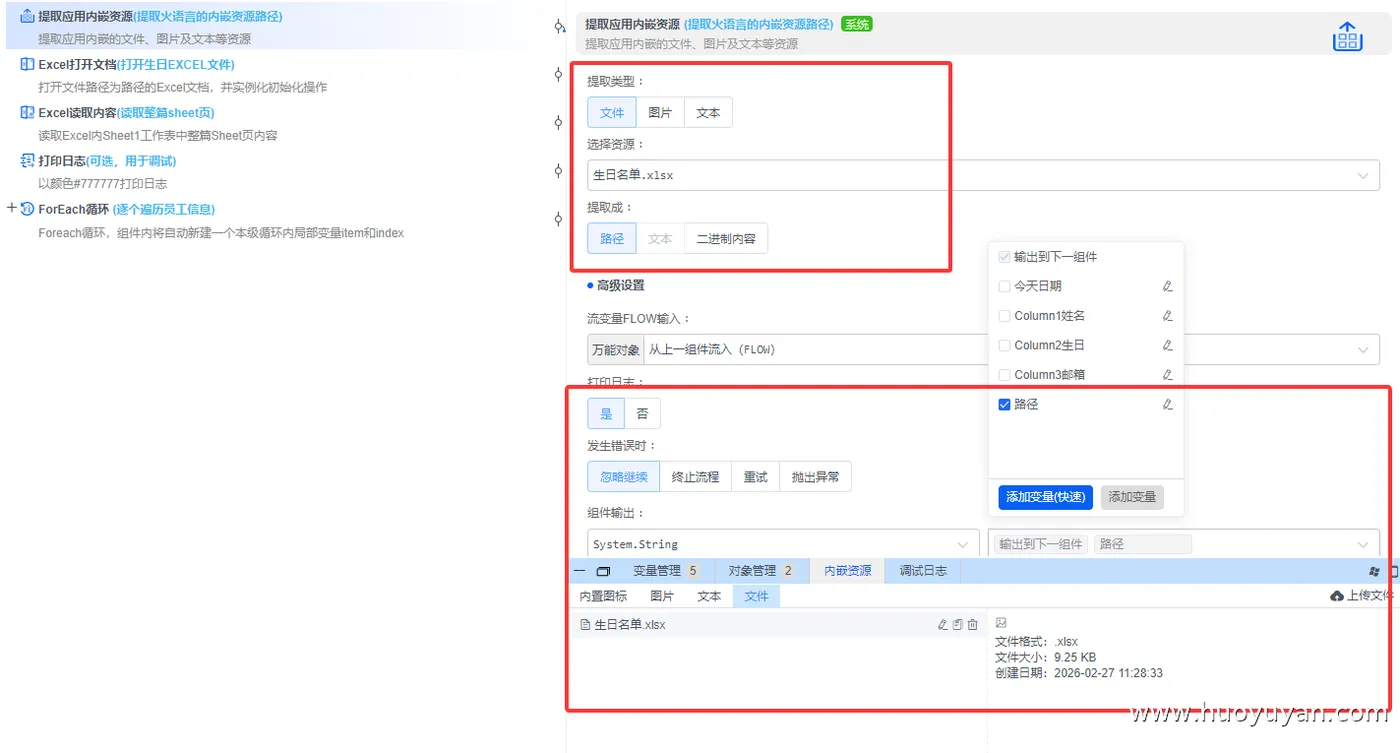Edit the Column1姓名 variable via pencil icon
This screenshot has height=753, width=1400.
(x=1167, y=316)
